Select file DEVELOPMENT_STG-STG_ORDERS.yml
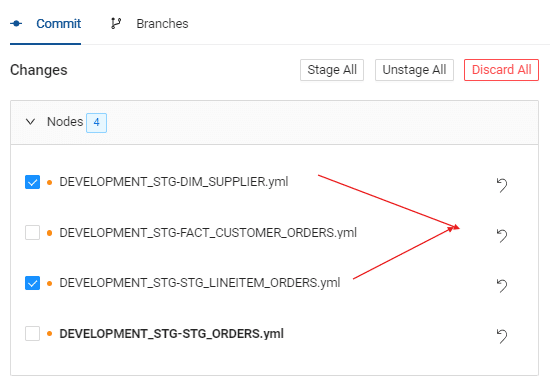The width and height of the screenshot is (550, 388). [x=172, y=334]
